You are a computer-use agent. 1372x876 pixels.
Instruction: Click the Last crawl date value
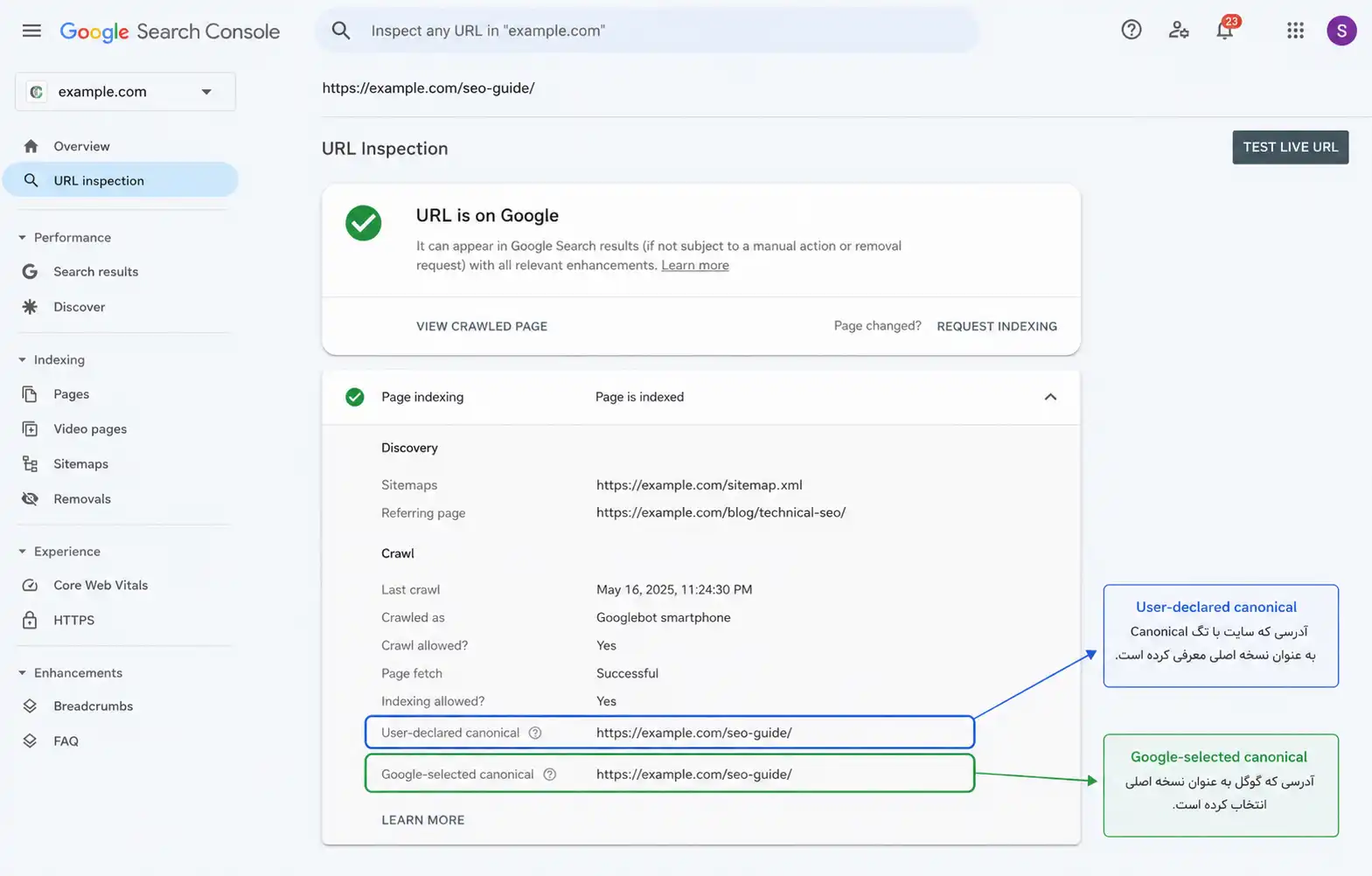(674, 590)
